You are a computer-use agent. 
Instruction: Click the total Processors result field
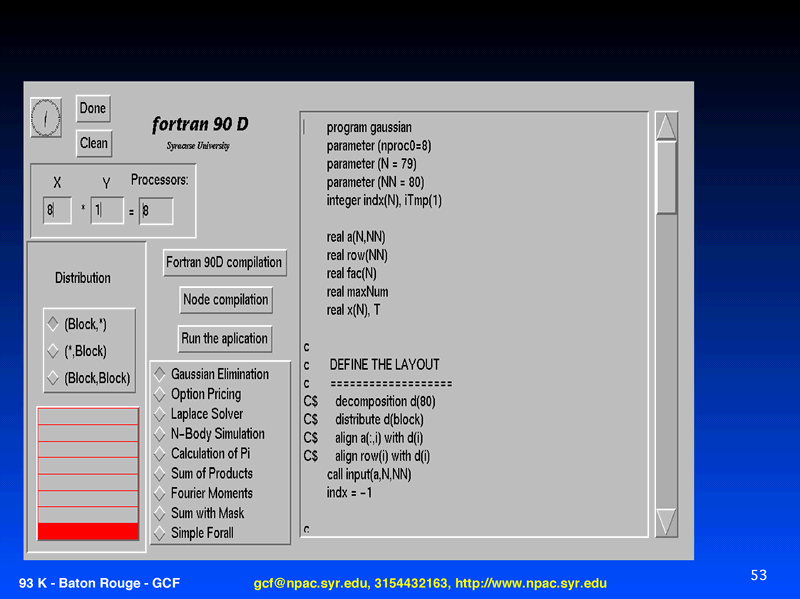click(156, 211)
